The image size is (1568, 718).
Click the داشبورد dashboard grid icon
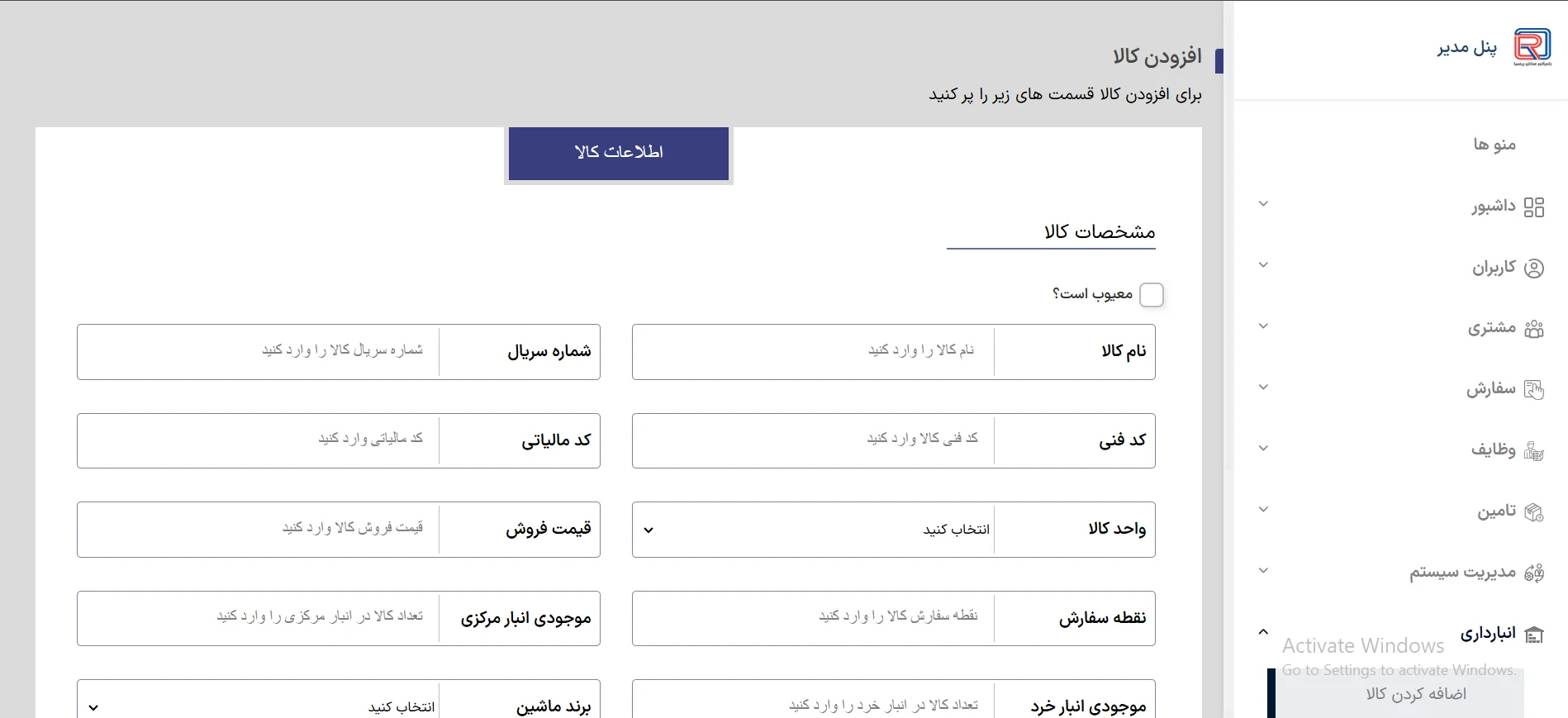tap(1533, 207)
